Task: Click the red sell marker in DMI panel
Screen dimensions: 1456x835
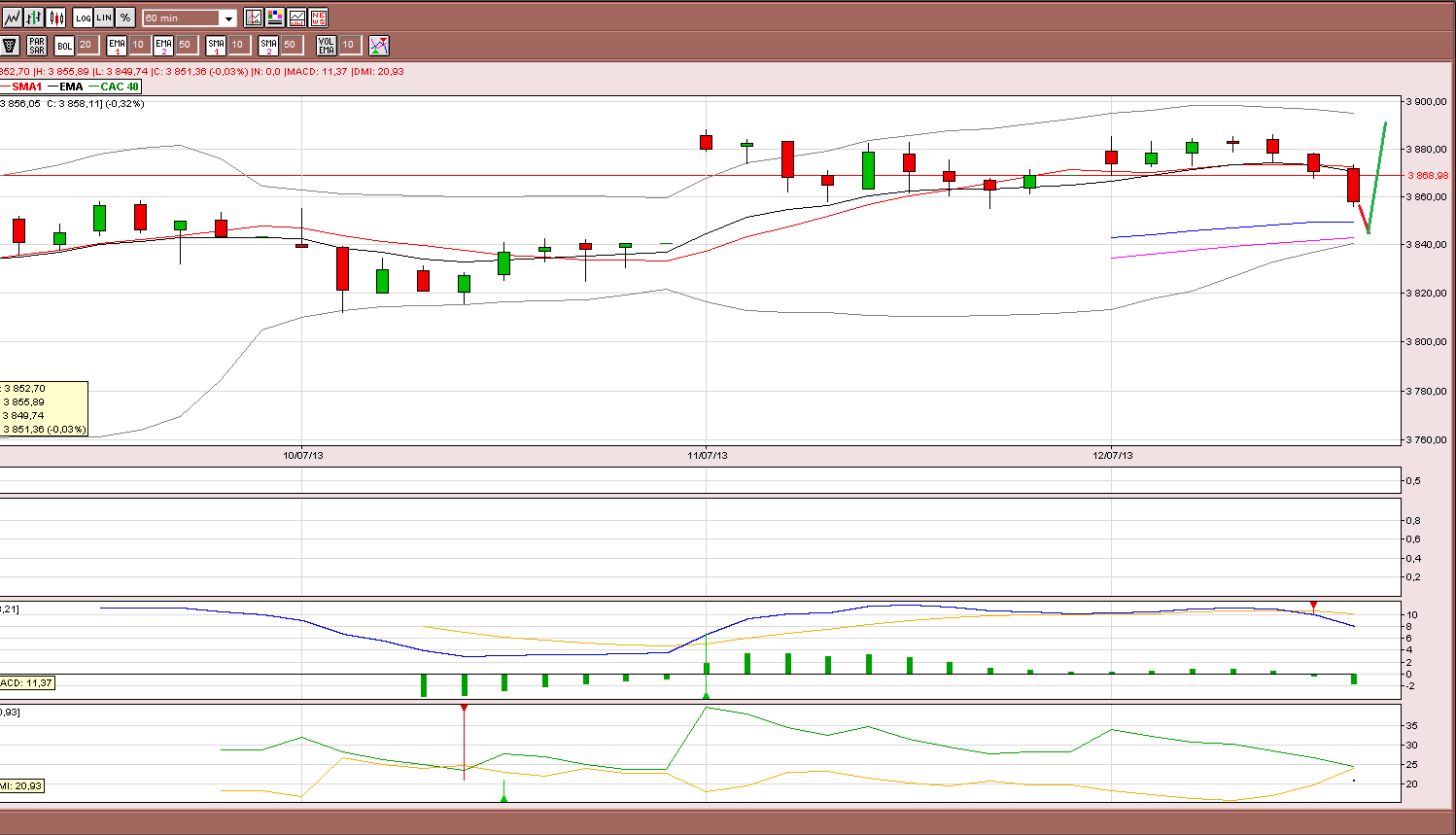Action: point(464,709)
